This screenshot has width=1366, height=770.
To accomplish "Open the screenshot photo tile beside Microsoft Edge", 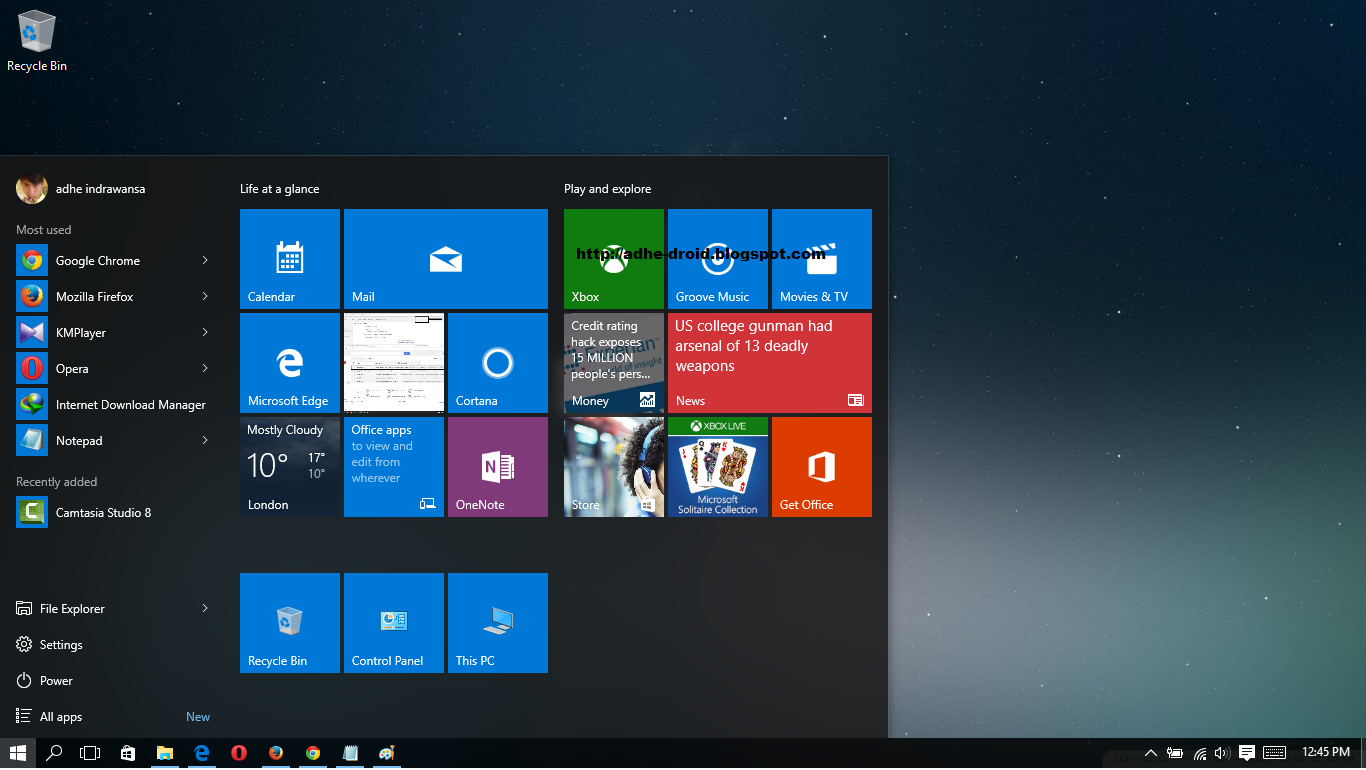I will coord(394,363).
